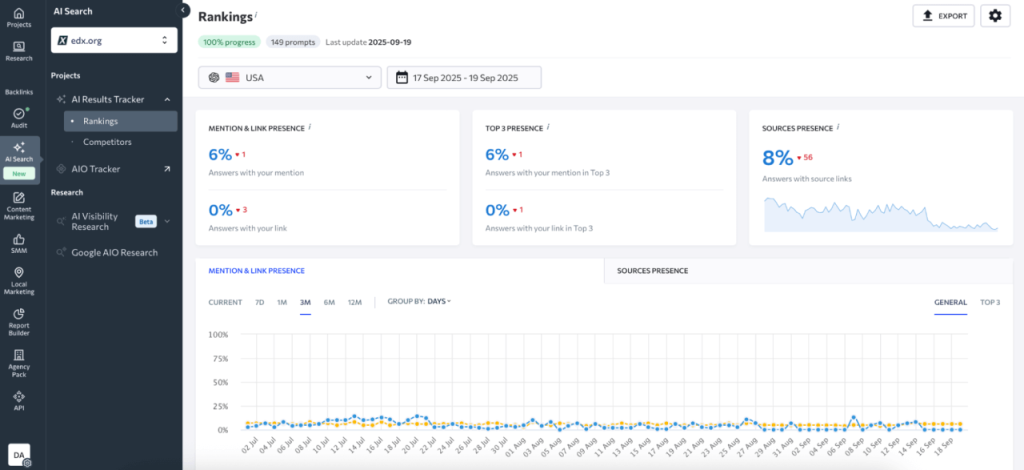Click the Export button
Screen dimensions: 1024x470
point(943,16)
